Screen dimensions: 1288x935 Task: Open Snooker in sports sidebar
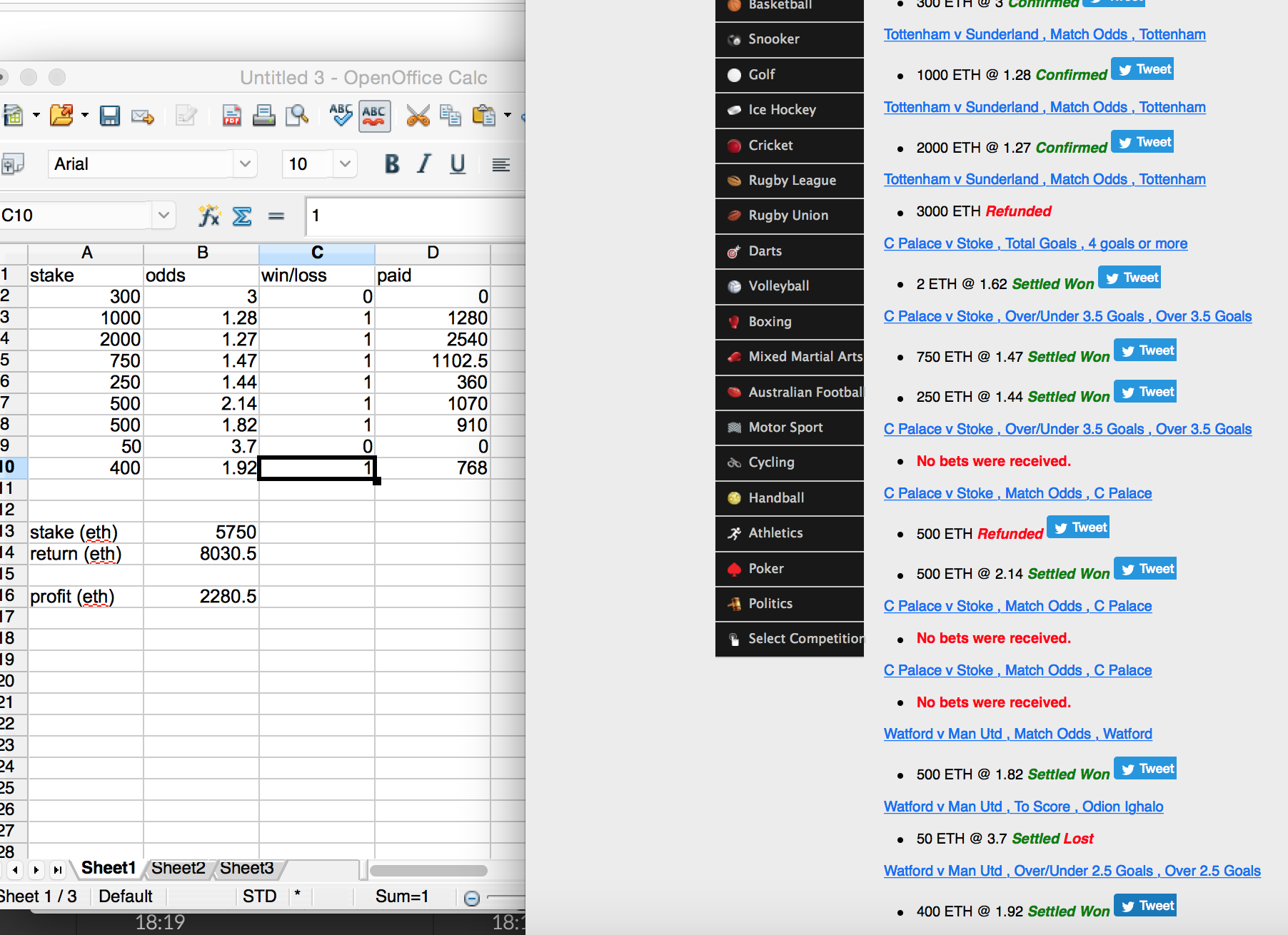click(790, 39)
